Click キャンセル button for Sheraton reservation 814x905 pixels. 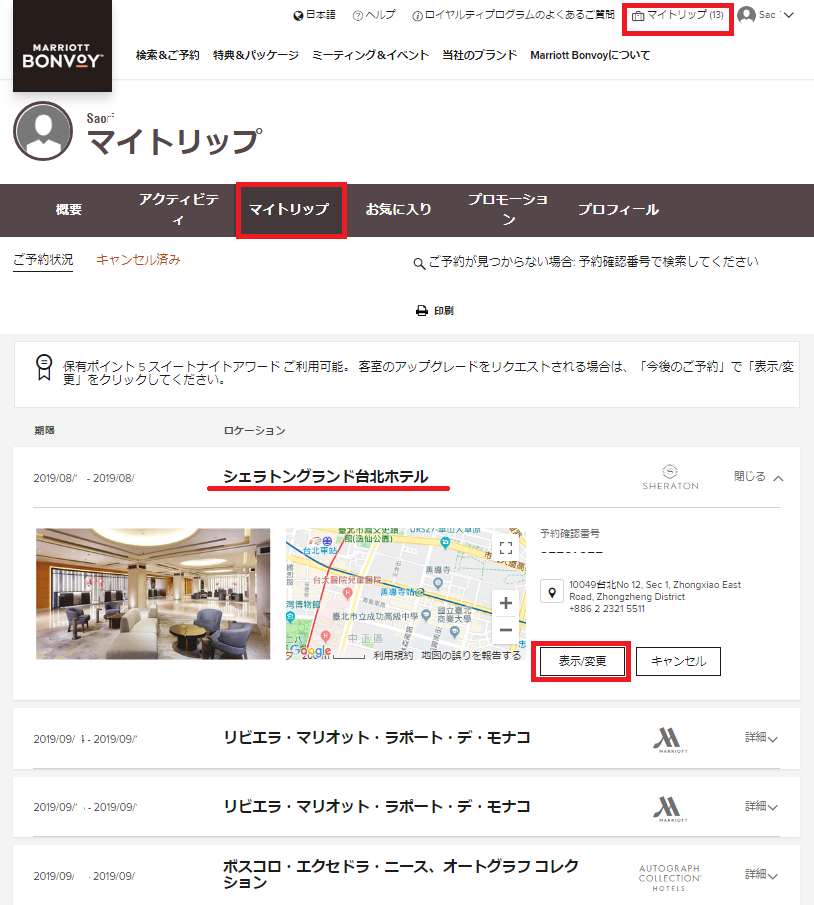point(678,661)
